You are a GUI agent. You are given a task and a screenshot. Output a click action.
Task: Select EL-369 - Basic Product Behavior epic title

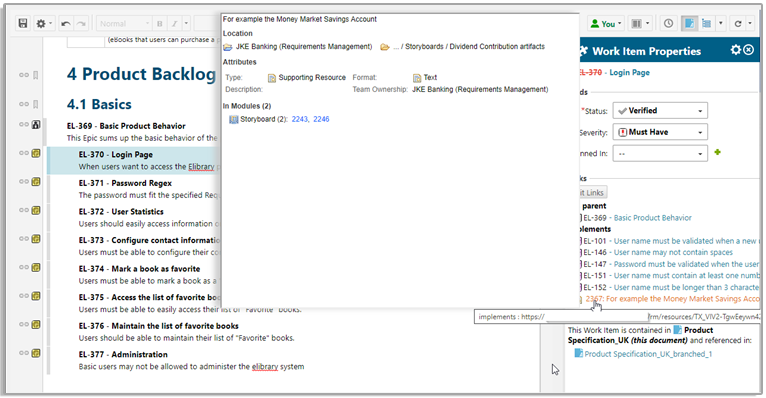tap(126, 126)
